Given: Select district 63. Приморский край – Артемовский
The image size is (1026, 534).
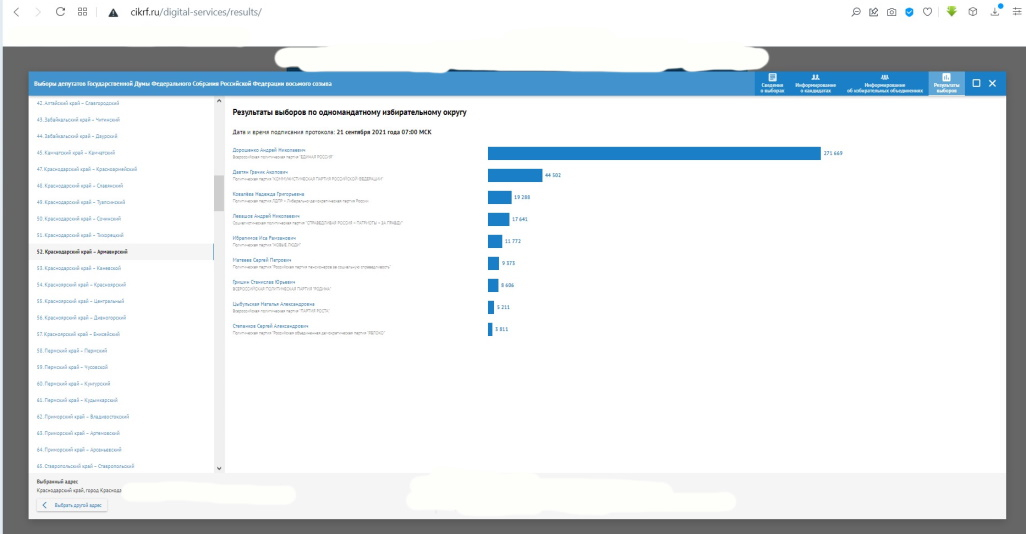Looking at the screenshot, I should tap(79, 433).
